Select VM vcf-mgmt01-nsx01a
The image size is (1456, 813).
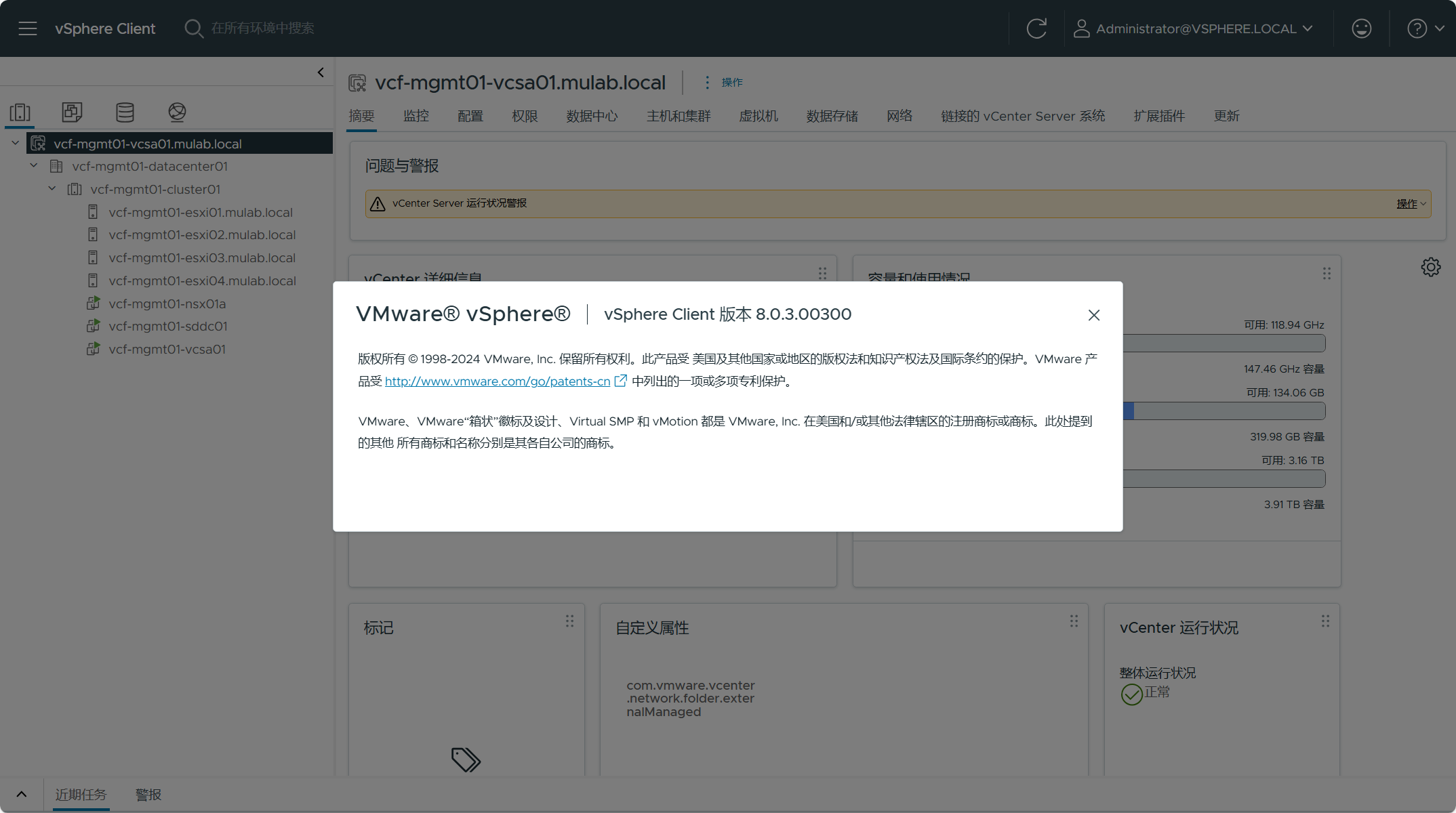point(167,304)
